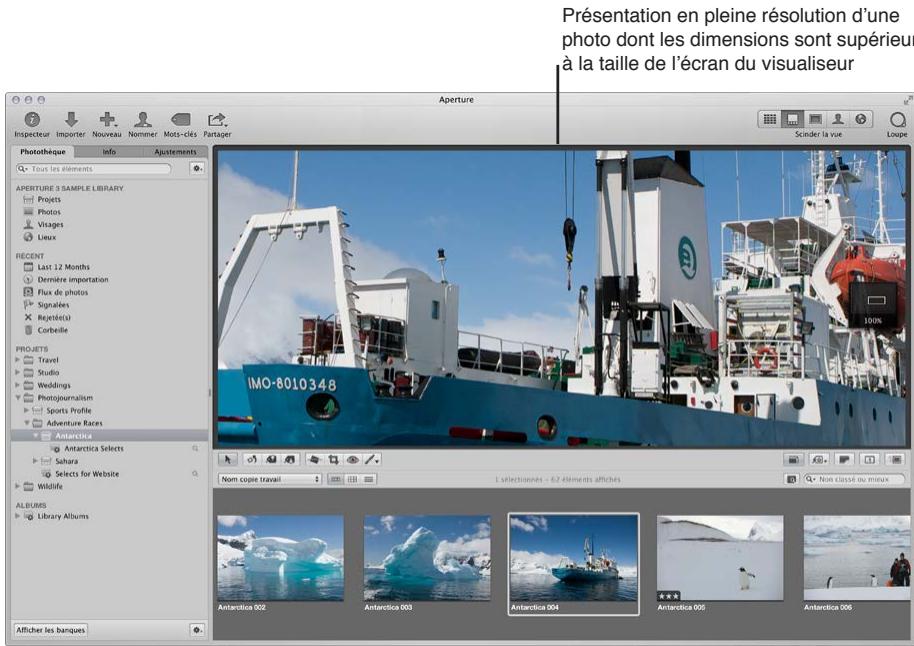This screenshot has height=646, width=914.
Task: Switch browser to grid view
Action: click(x=352, y=479)
